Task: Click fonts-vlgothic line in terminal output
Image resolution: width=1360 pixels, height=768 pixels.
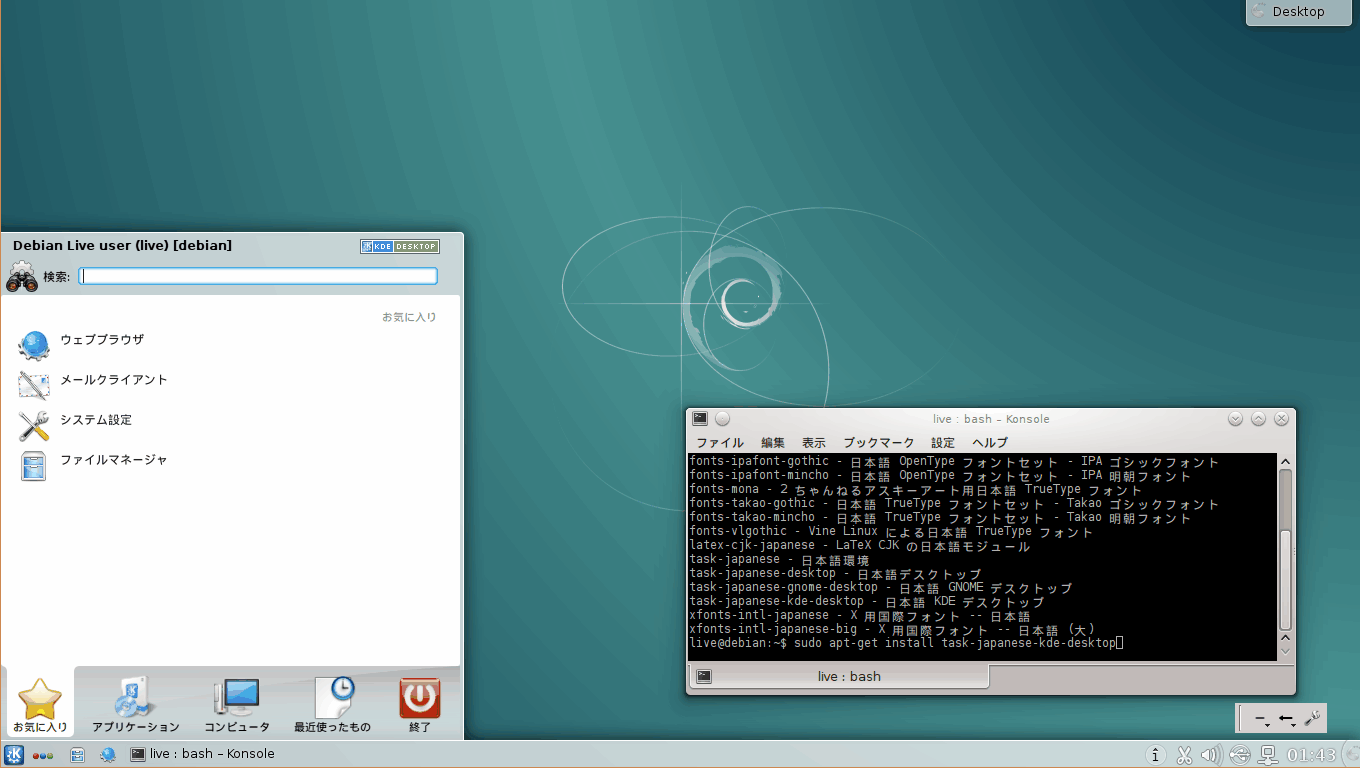Action: click(892, 532)
